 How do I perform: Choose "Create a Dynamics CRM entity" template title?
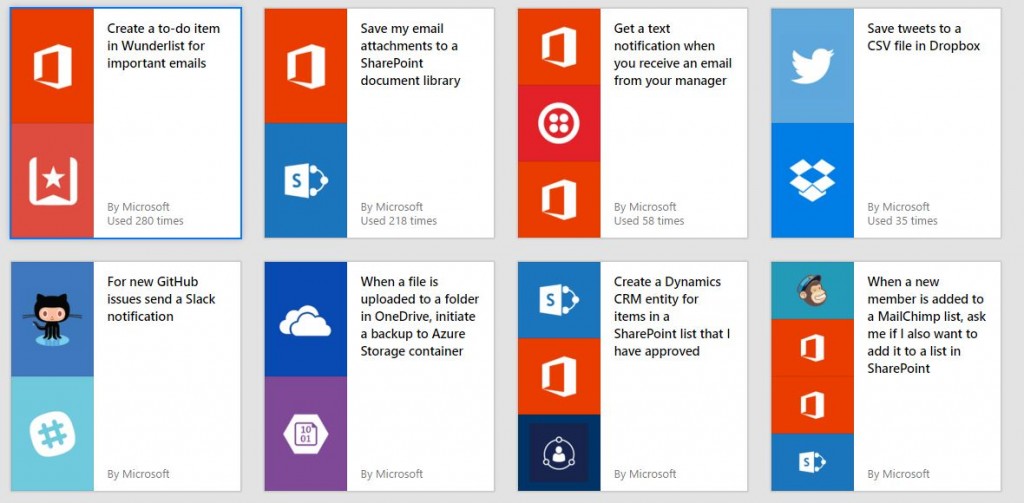pos(672,316)
